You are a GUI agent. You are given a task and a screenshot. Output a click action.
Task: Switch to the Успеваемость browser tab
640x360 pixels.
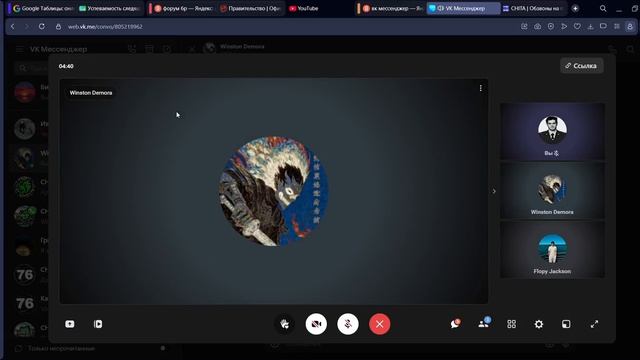point(109,8)
